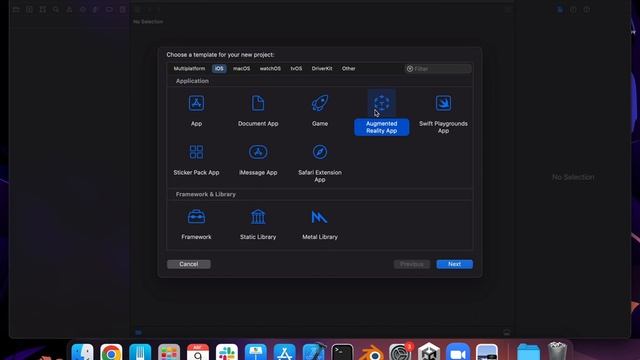Screen dimensions: 640x360
Task: Open Zoom from the Dock
Action: tap(458, 353)
